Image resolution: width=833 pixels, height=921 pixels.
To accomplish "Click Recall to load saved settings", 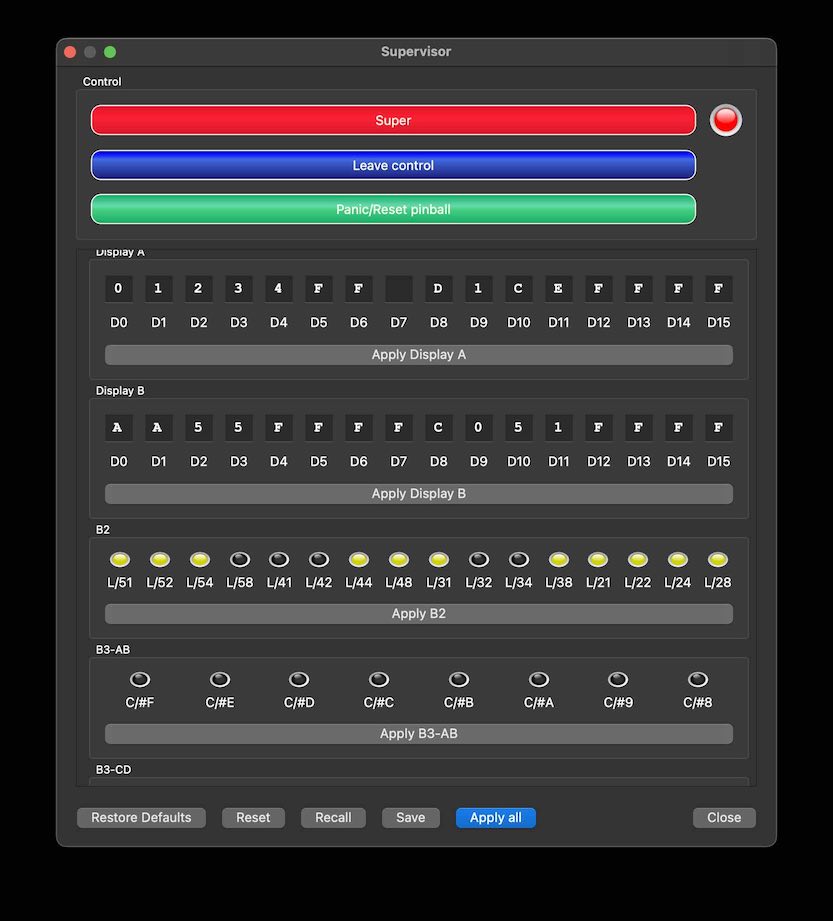I will 333,817.
